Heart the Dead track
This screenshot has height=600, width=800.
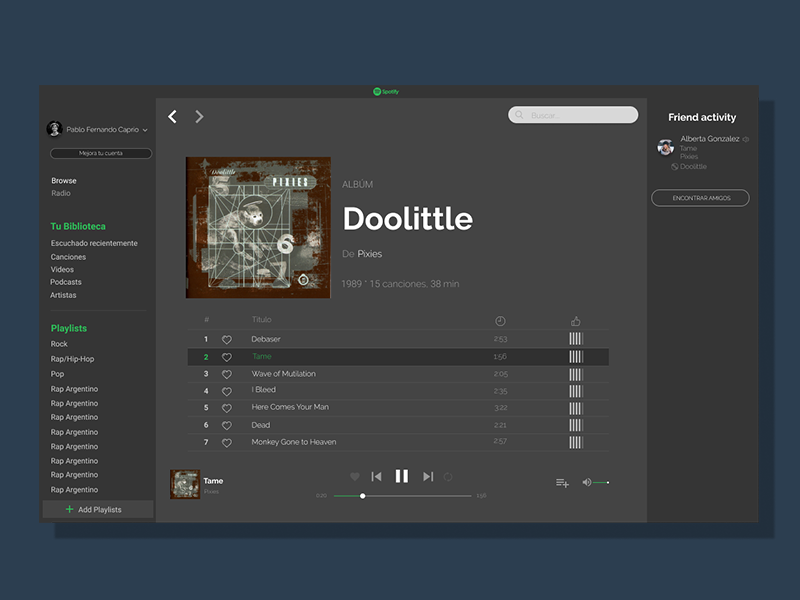point(227,426)
